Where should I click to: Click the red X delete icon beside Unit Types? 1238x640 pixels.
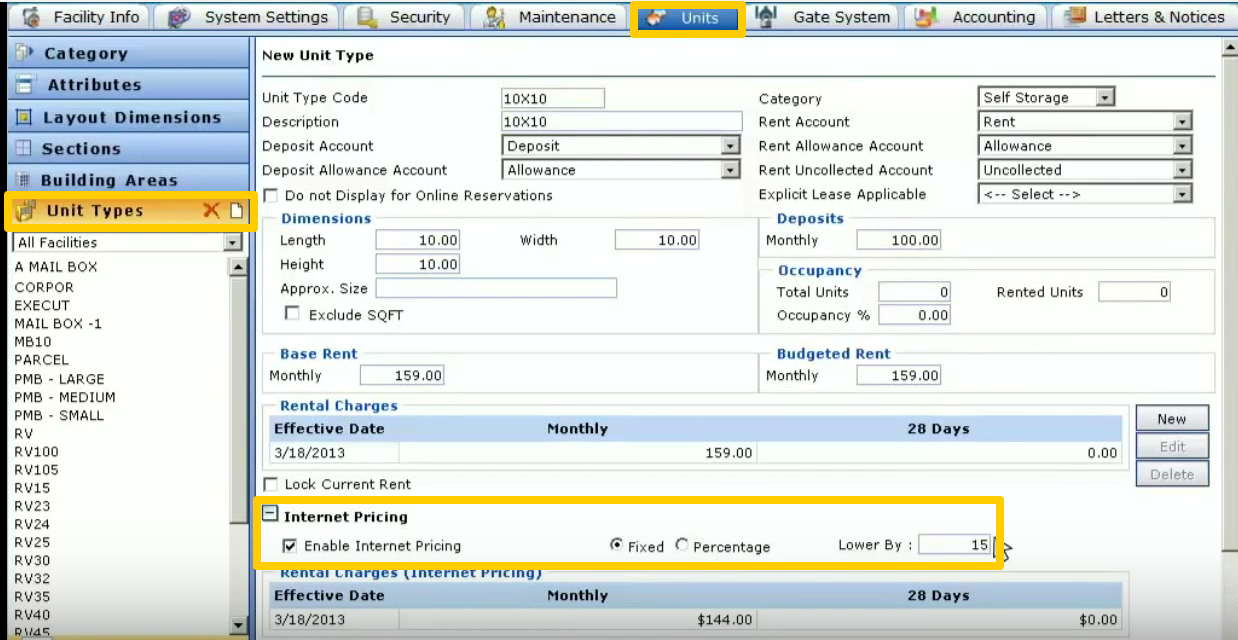(211, 210)
